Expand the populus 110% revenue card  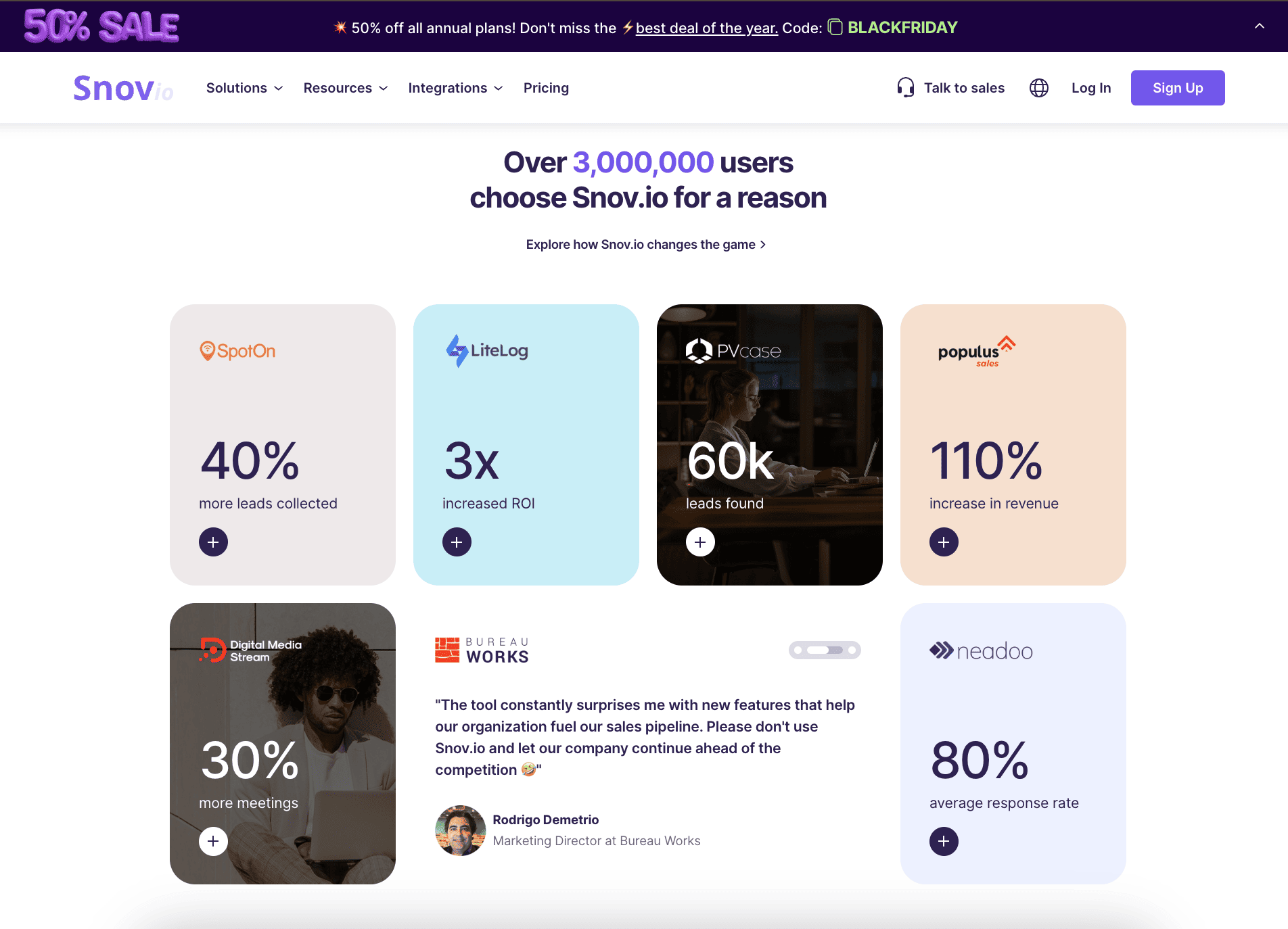[x=944, y=542]
